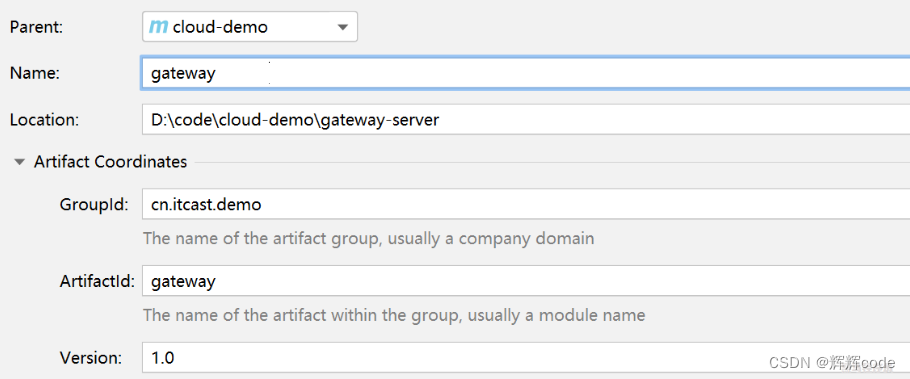Click the Name field containing gateway

(525, 73)
